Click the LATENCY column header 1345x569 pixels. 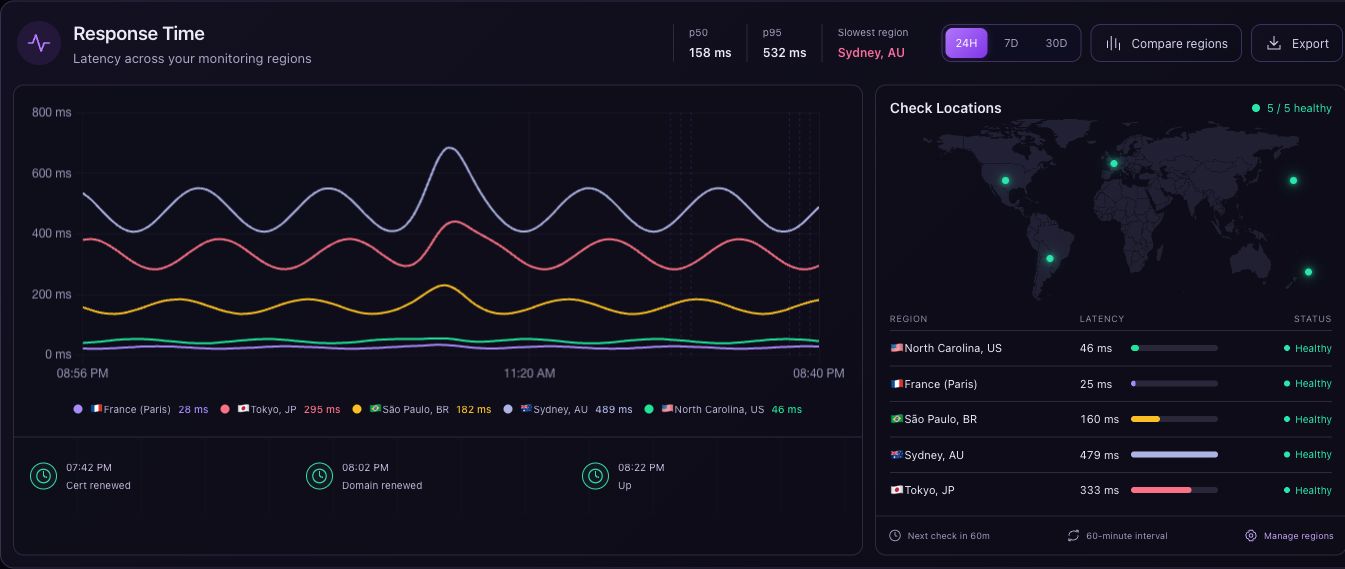coord(1102,319)
